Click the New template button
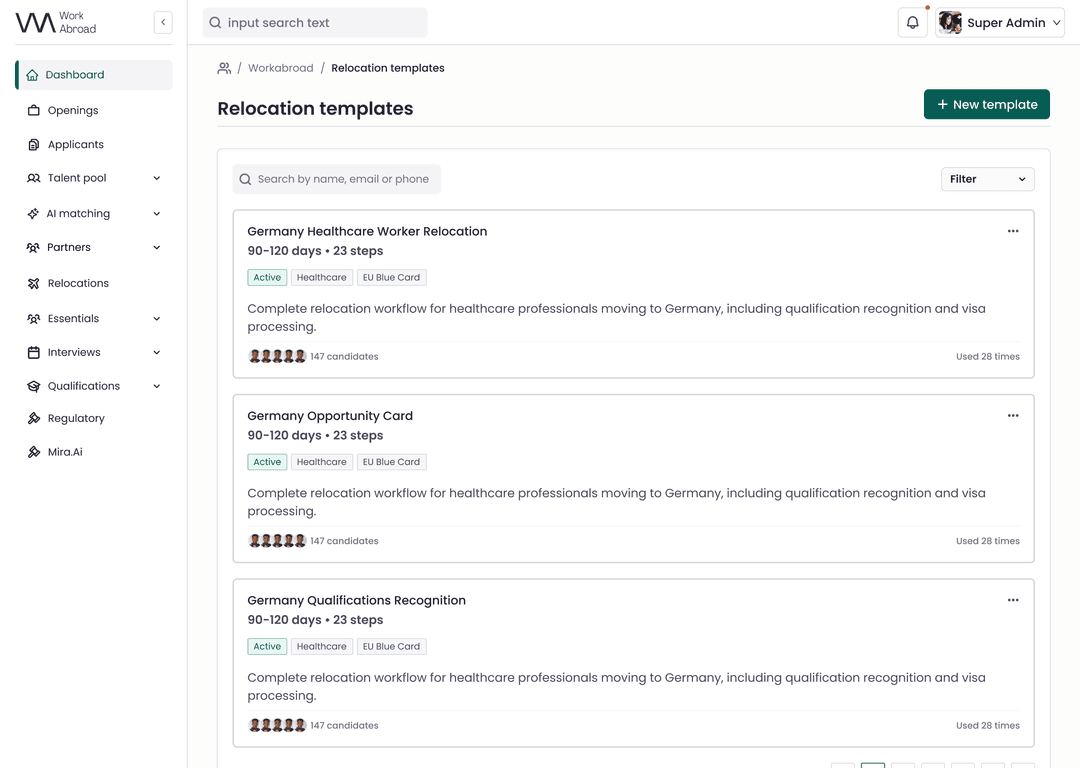The image size is (1080, 768). pos(986,104)
